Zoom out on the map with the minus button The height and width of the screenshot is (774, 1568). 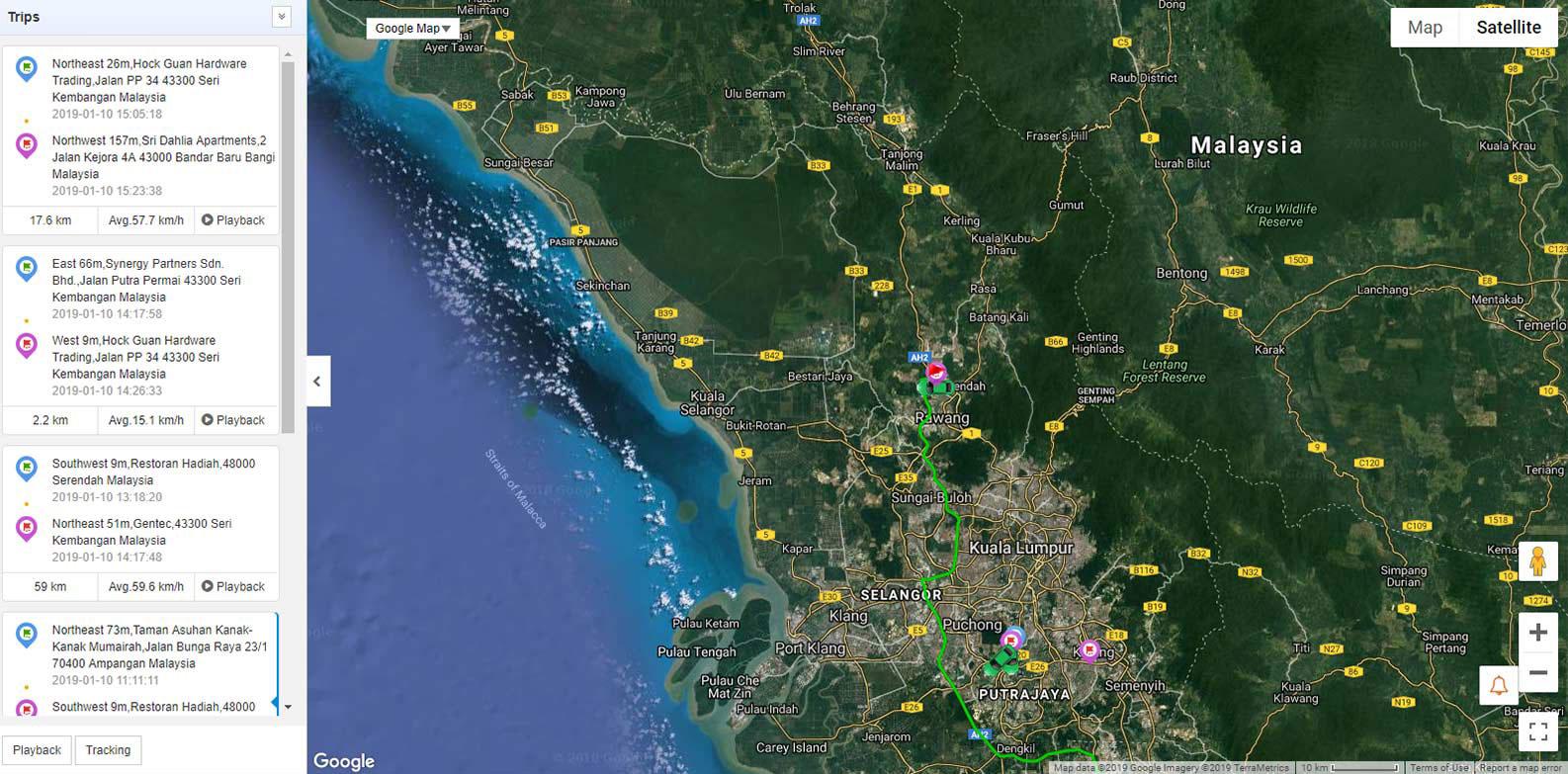tap(1537, 673)
